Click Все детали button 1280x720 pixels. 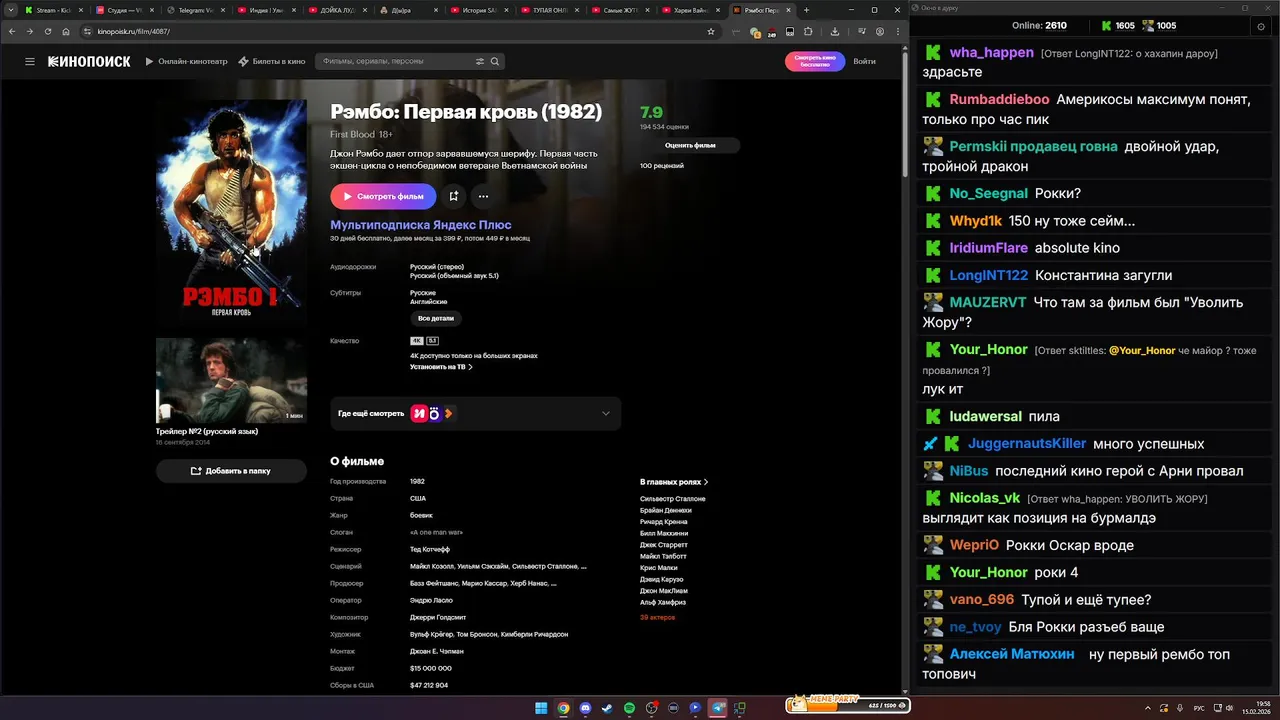(x=436, y=318)
